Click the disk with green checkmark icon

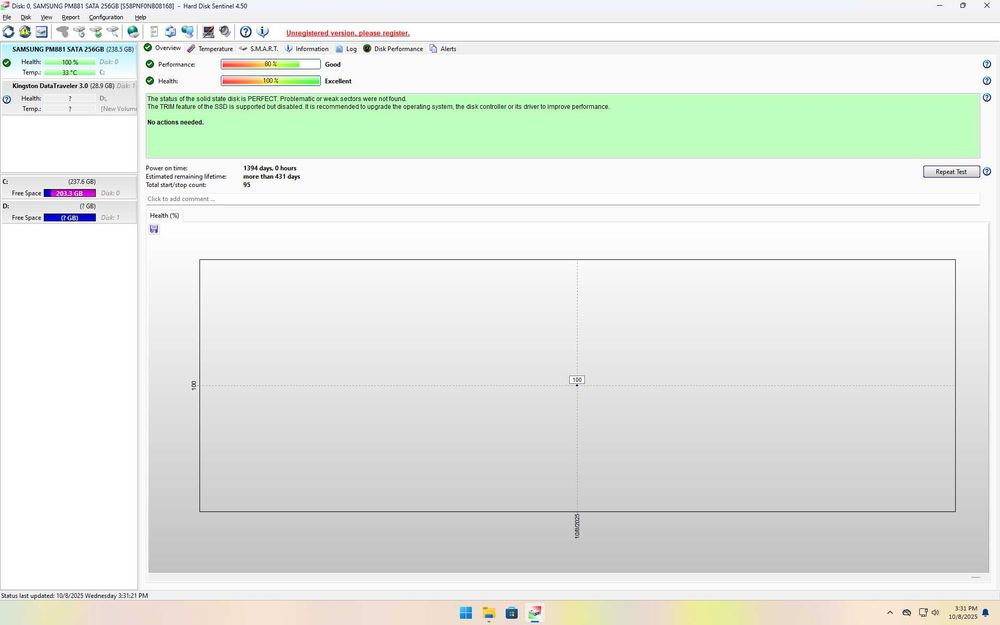point(96,31)
